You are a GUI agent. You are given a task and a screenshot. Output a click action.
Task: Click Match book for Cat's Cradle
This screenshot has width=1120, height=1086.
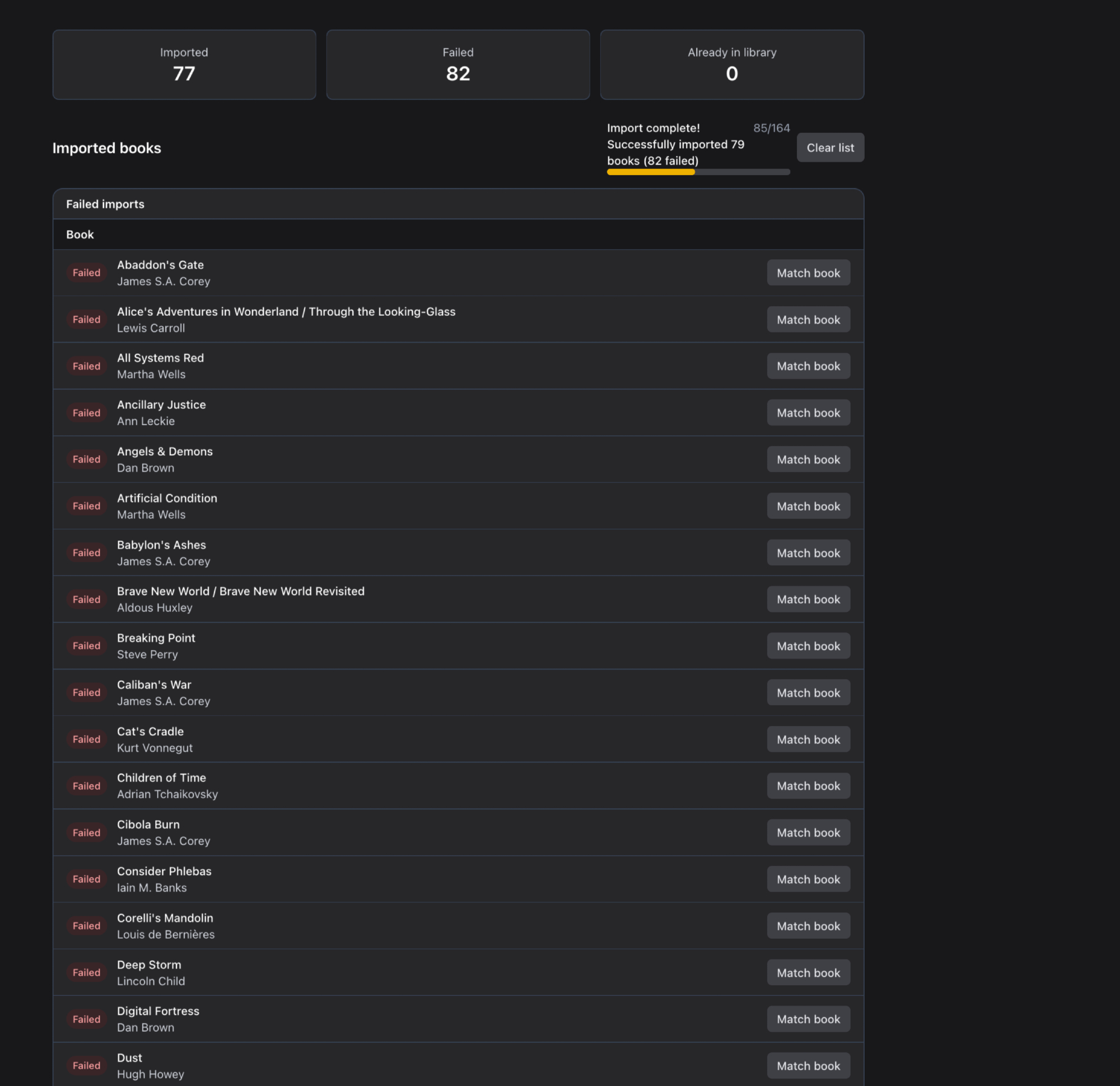[808, 739]
